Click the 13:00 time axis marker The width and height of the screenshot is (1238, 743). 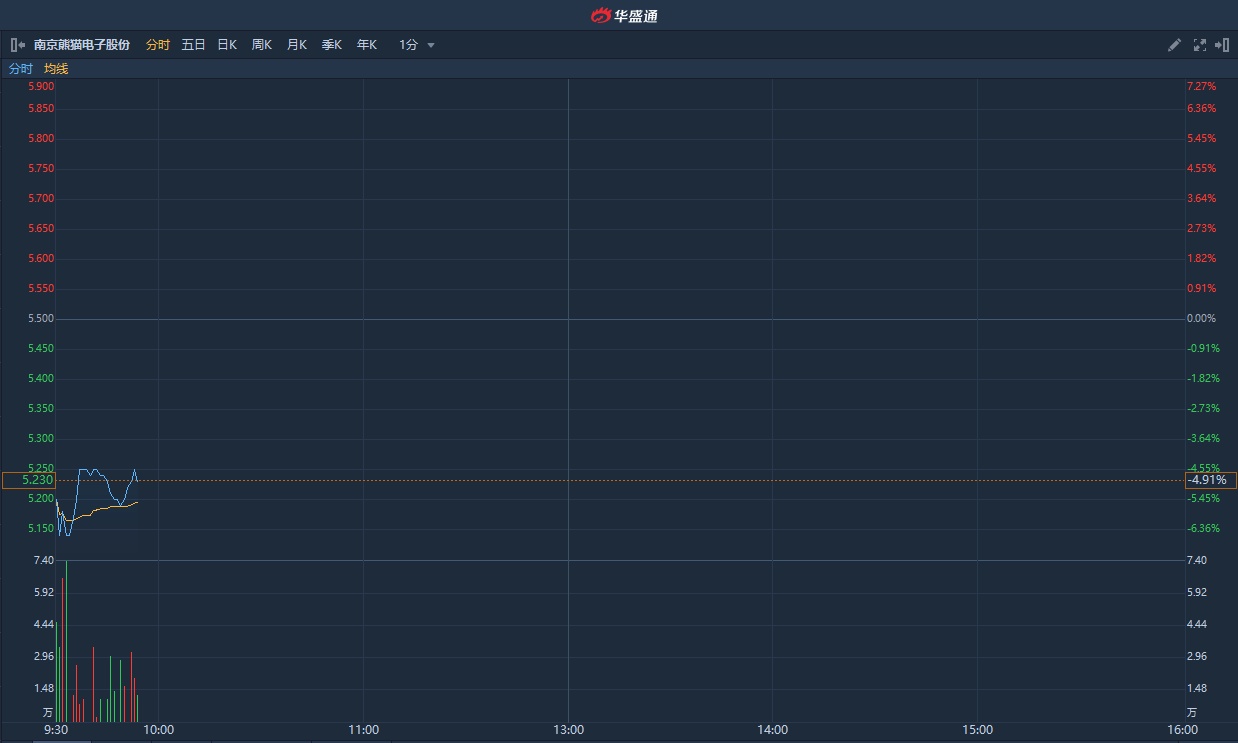[x=568, y=730]
